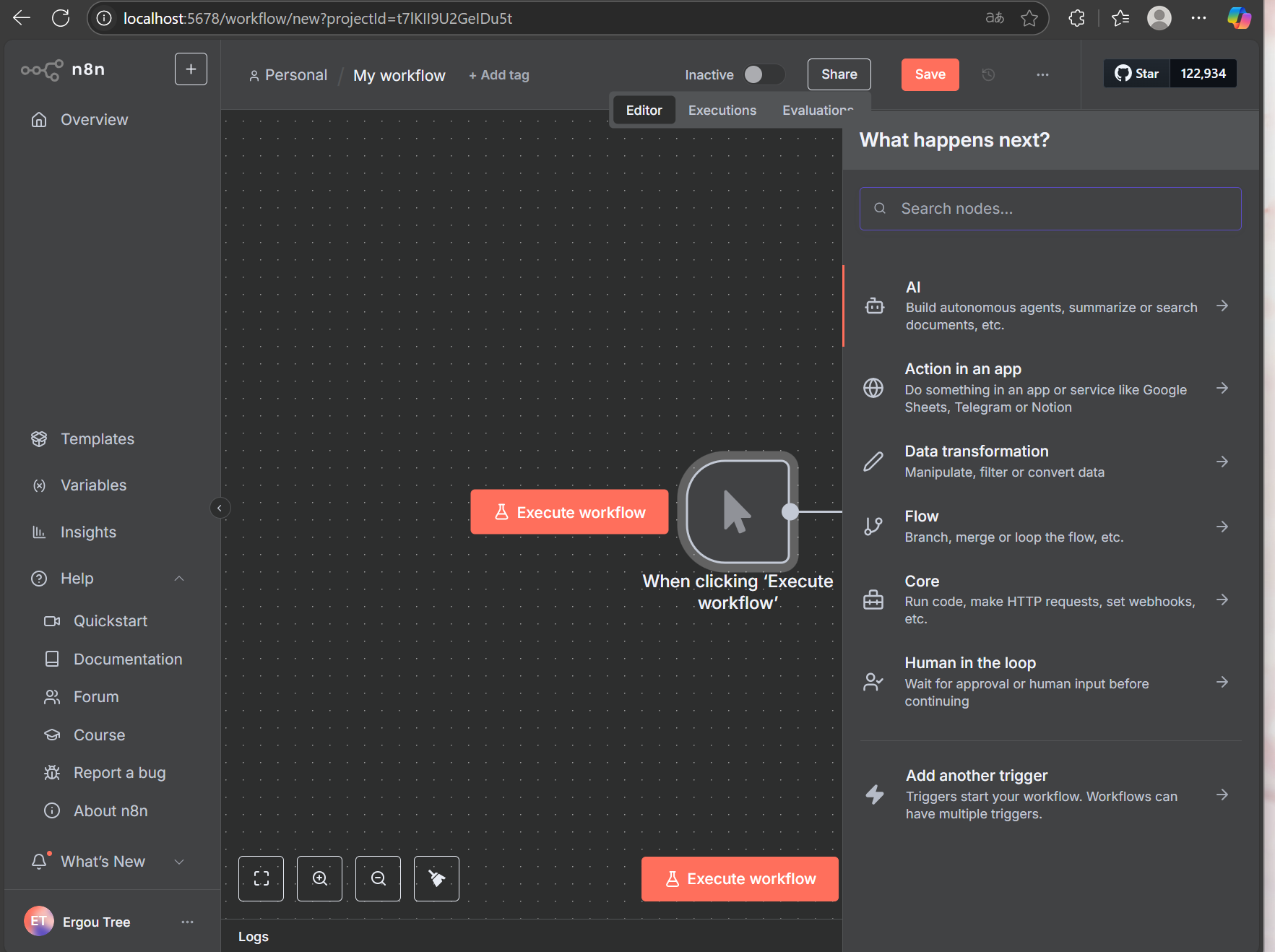
Task: Open the workflow history clock icon
Action: [988, 74]
